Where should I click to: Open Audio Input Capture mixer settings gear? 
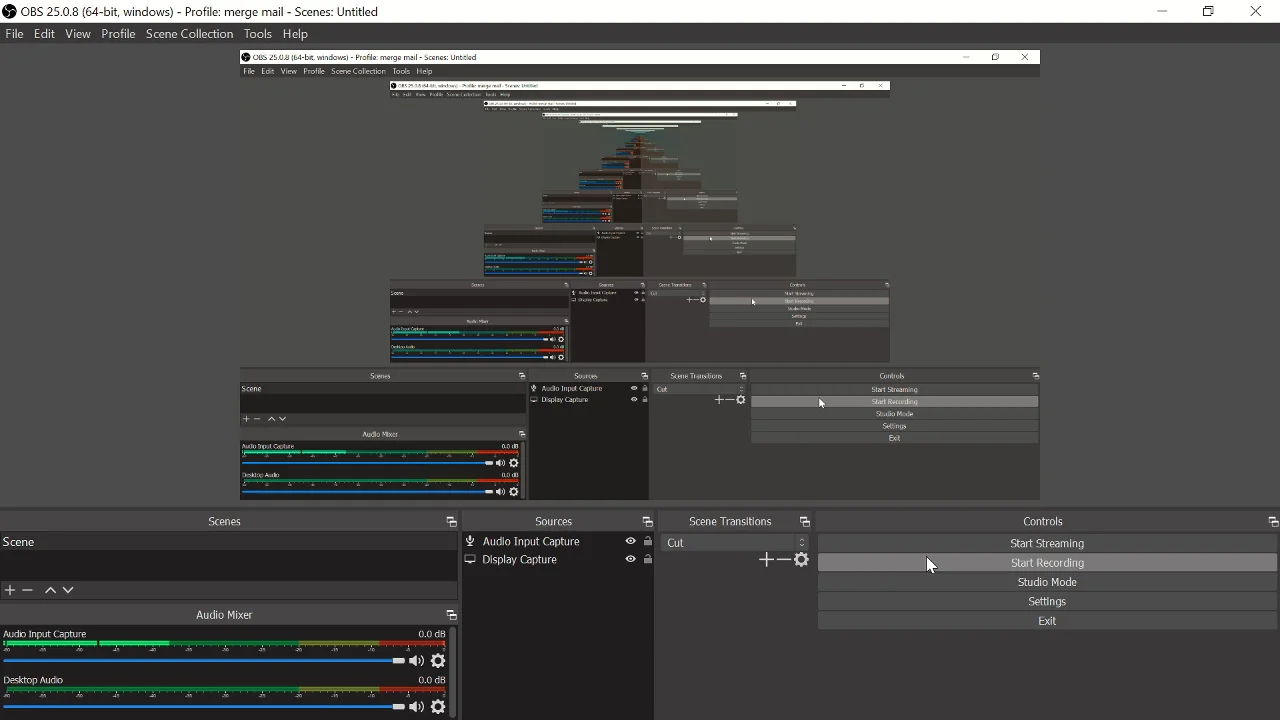pyautogui.click(x=438, y=661)
